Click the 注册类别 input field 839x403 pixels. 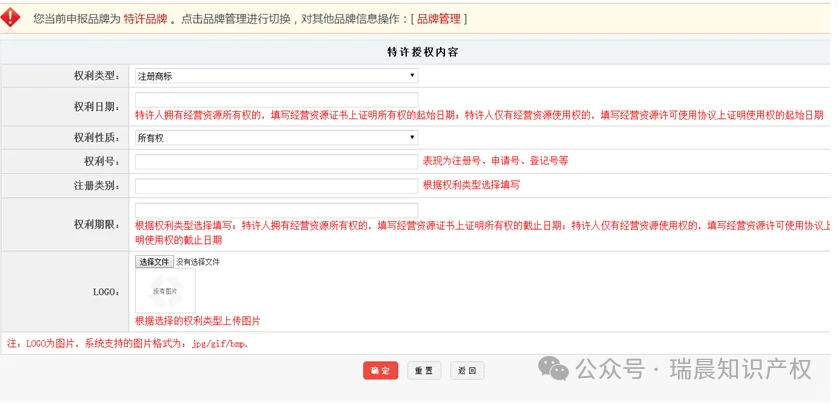click(276, 186)
